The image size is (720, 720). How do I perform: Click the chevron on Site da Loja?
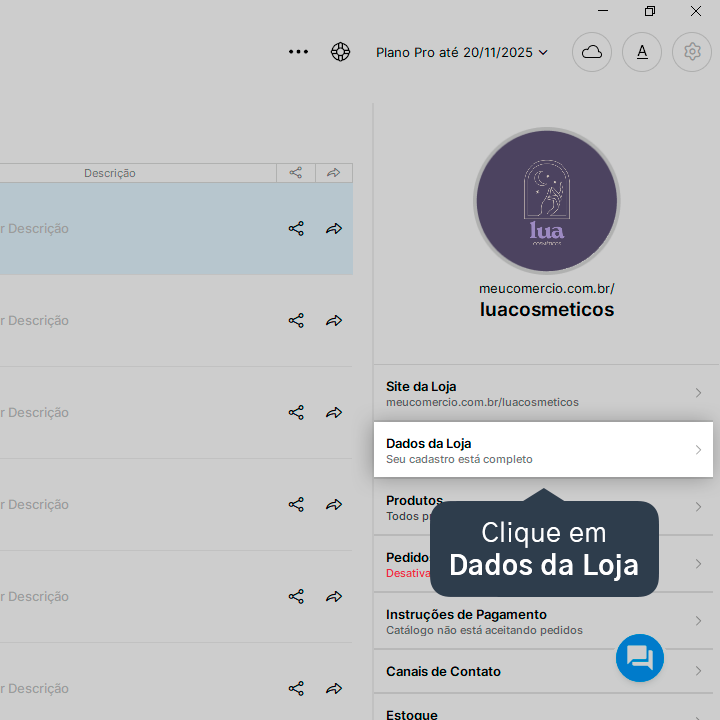point(698,393)
